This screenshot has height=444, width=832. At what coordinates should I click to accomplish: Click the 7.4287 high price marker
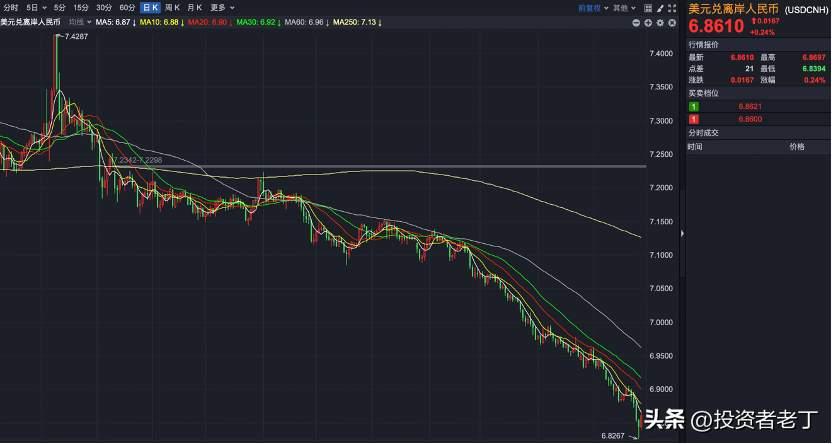click(x=76, y=36)
